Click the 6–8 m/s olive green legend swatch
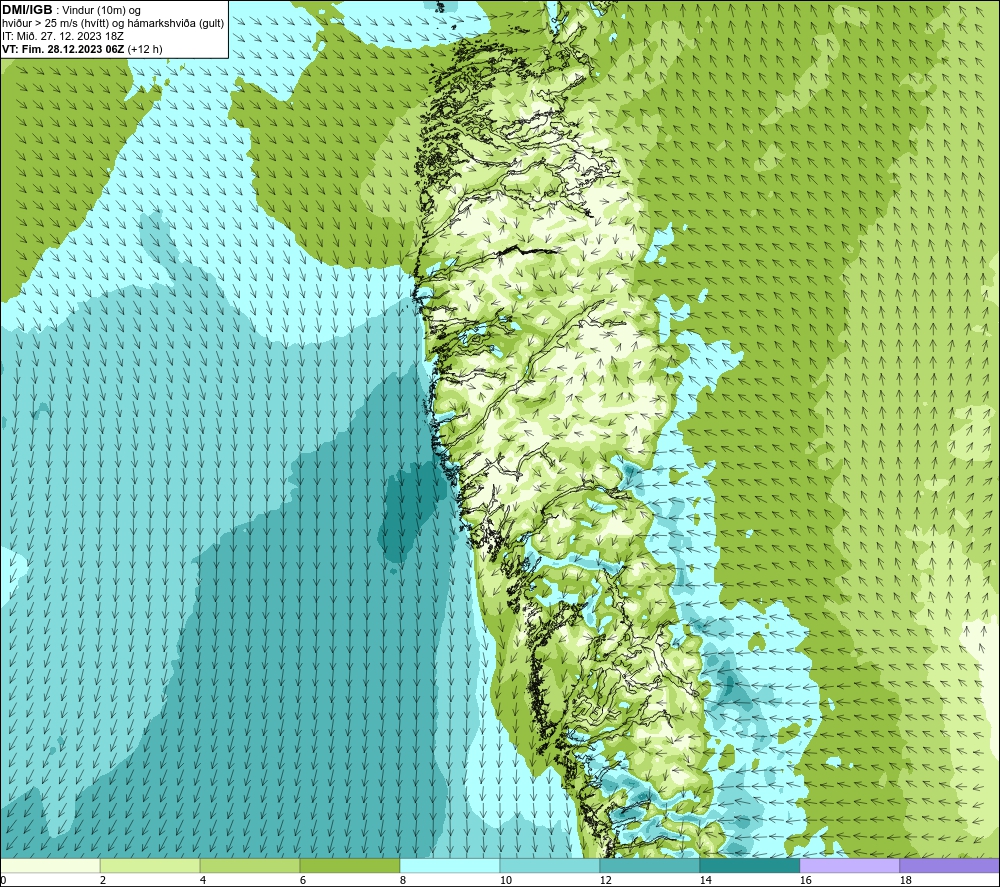1000x887 pixels. click(x=349, y=865)
